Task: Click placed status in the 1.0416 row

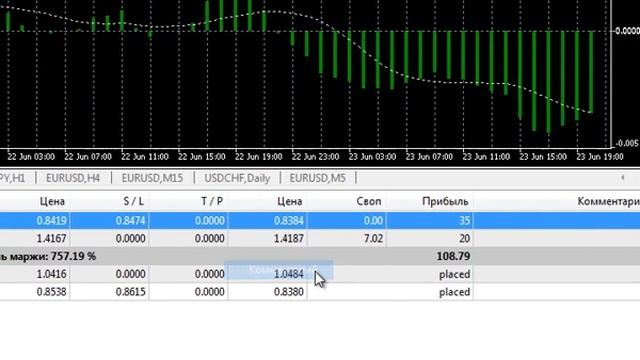Action: (x=454, y=274)
